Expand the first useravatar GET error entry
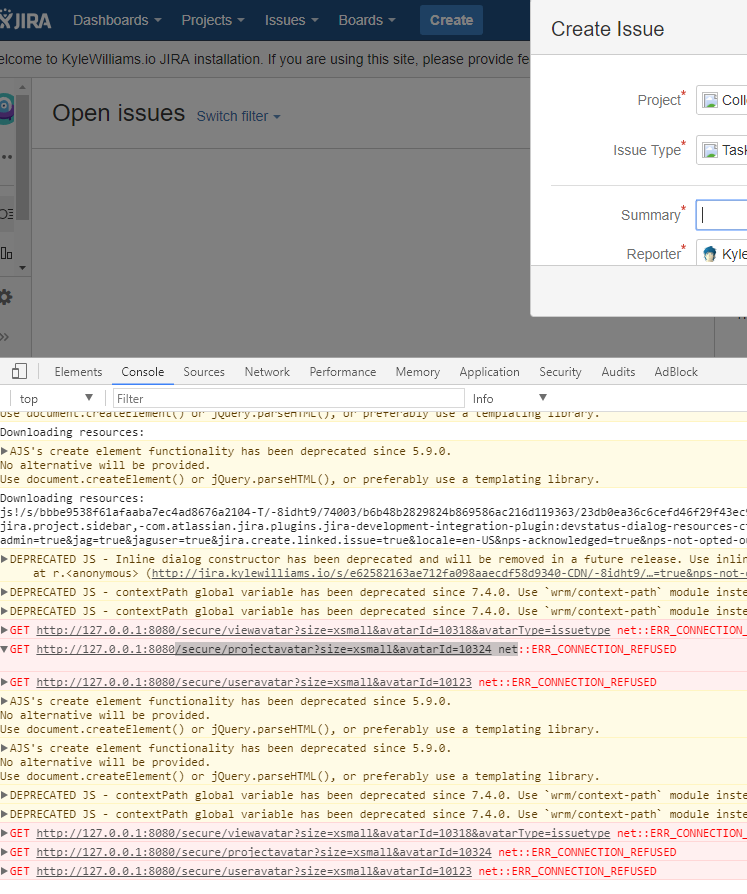This screenshot has height=894, width=747. [x=5, y=682]
